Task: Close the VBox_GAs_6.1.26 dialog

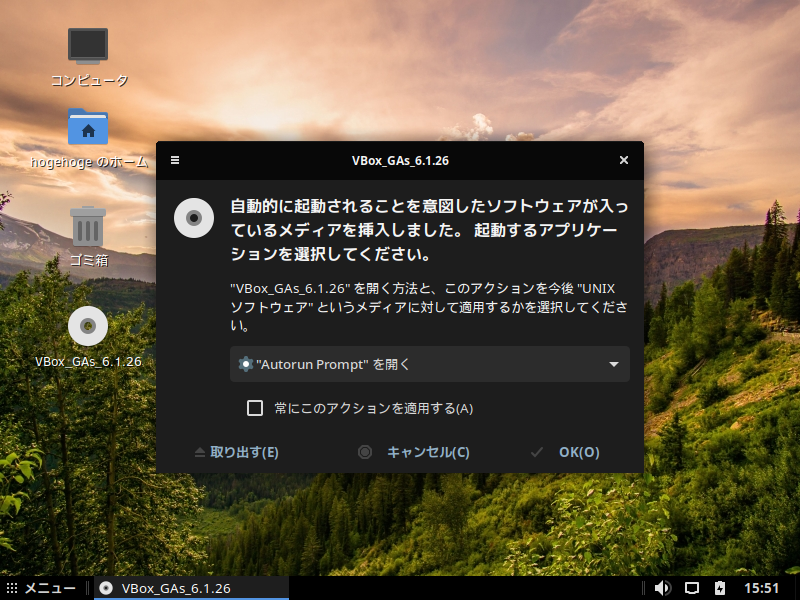Action: [623, 160]
